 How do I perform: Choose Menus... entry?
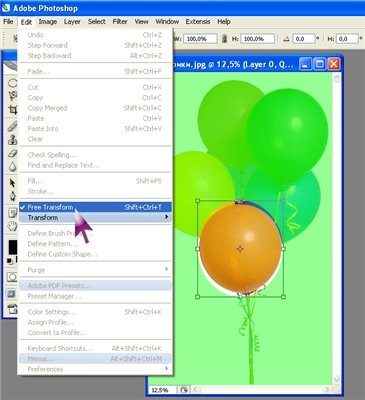click(95, 359)
